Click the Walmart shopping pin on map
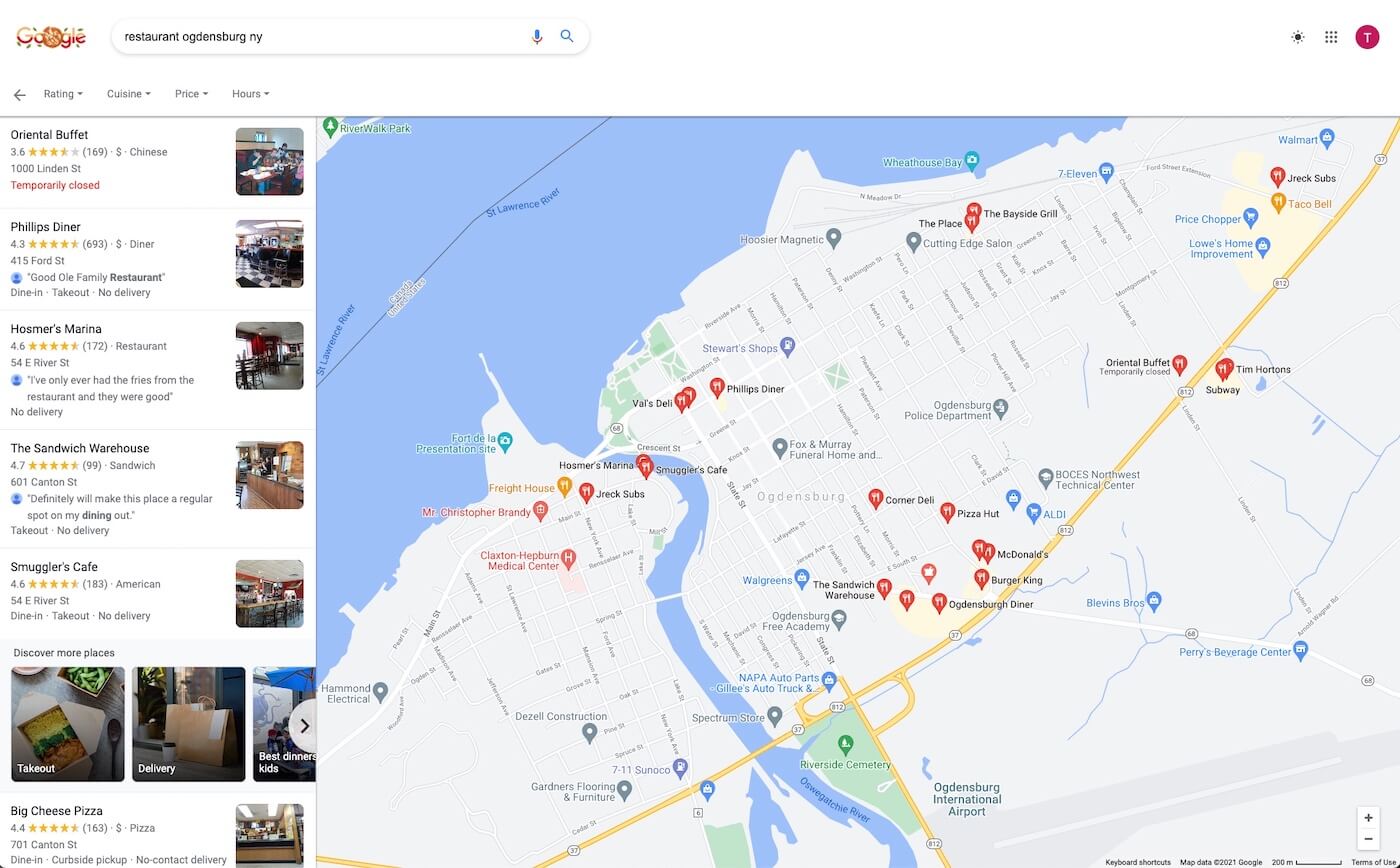Screen dimensions: 1400x868 tap(1327, 137)
